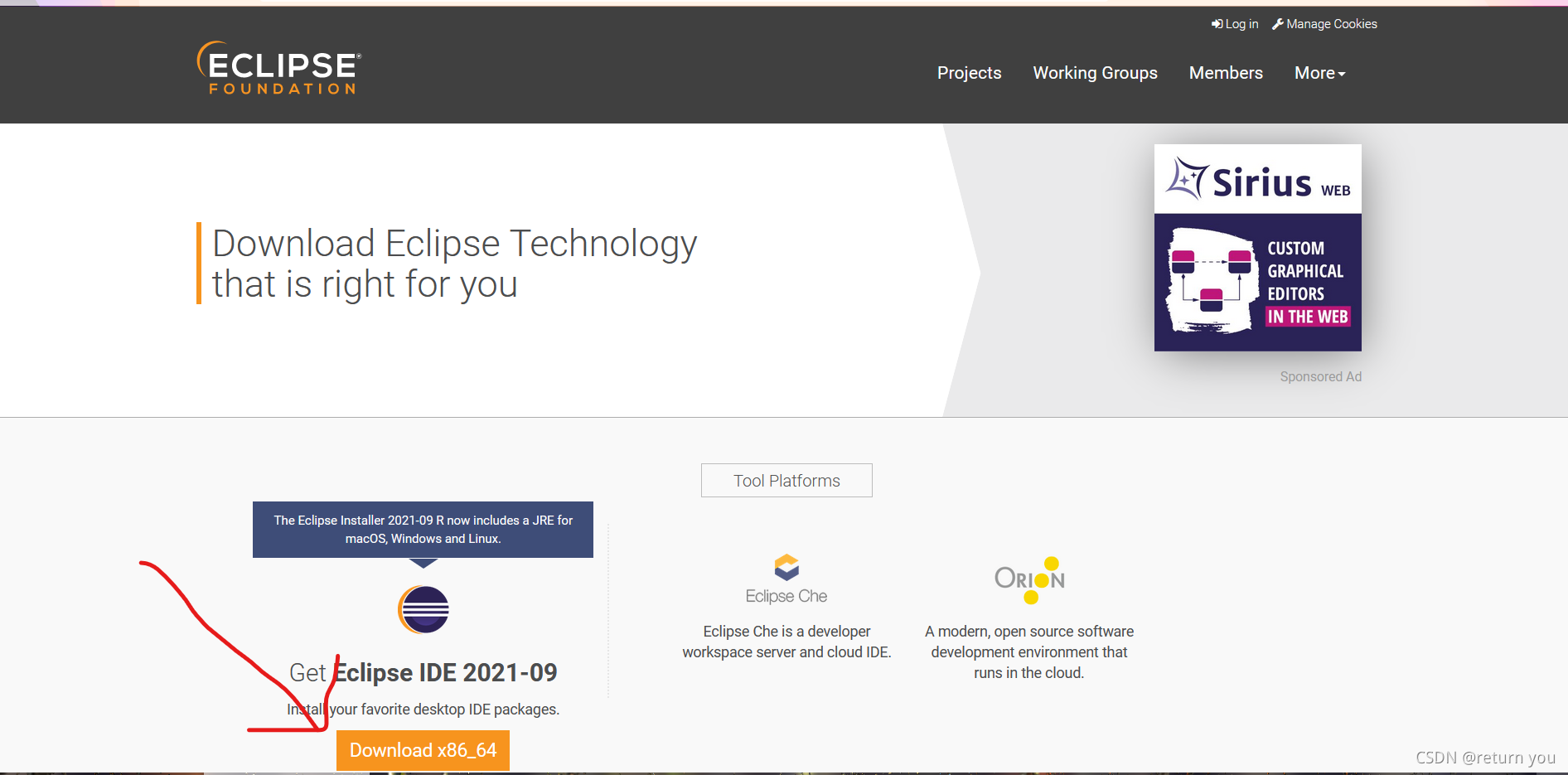Open the Members page
The height and width of the screenshot is (775, 1568).
pyautogui.click(x=1226, y=73)
